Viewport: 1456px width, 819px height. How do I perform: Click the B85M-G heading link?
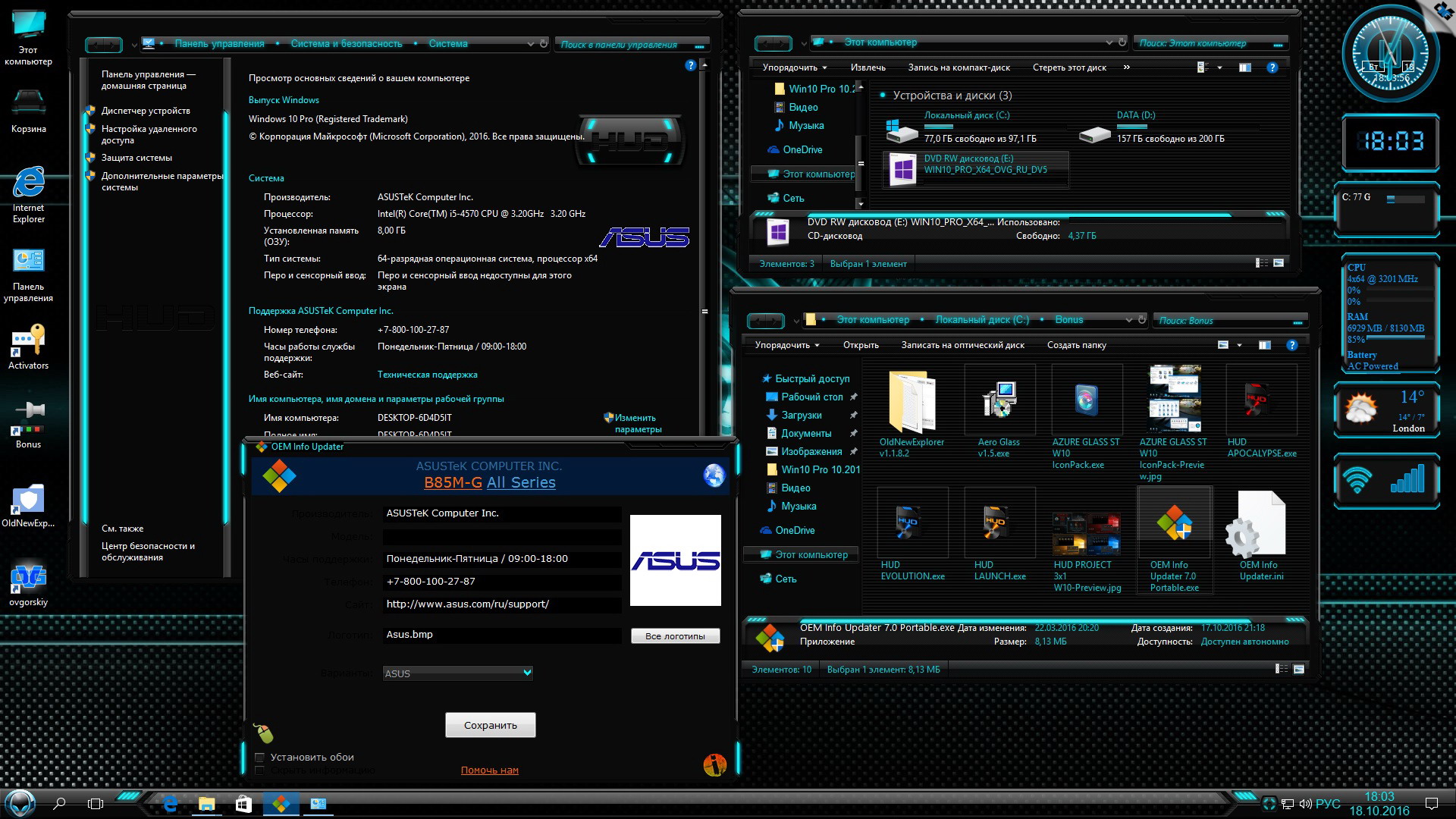[x=453, y=482]
